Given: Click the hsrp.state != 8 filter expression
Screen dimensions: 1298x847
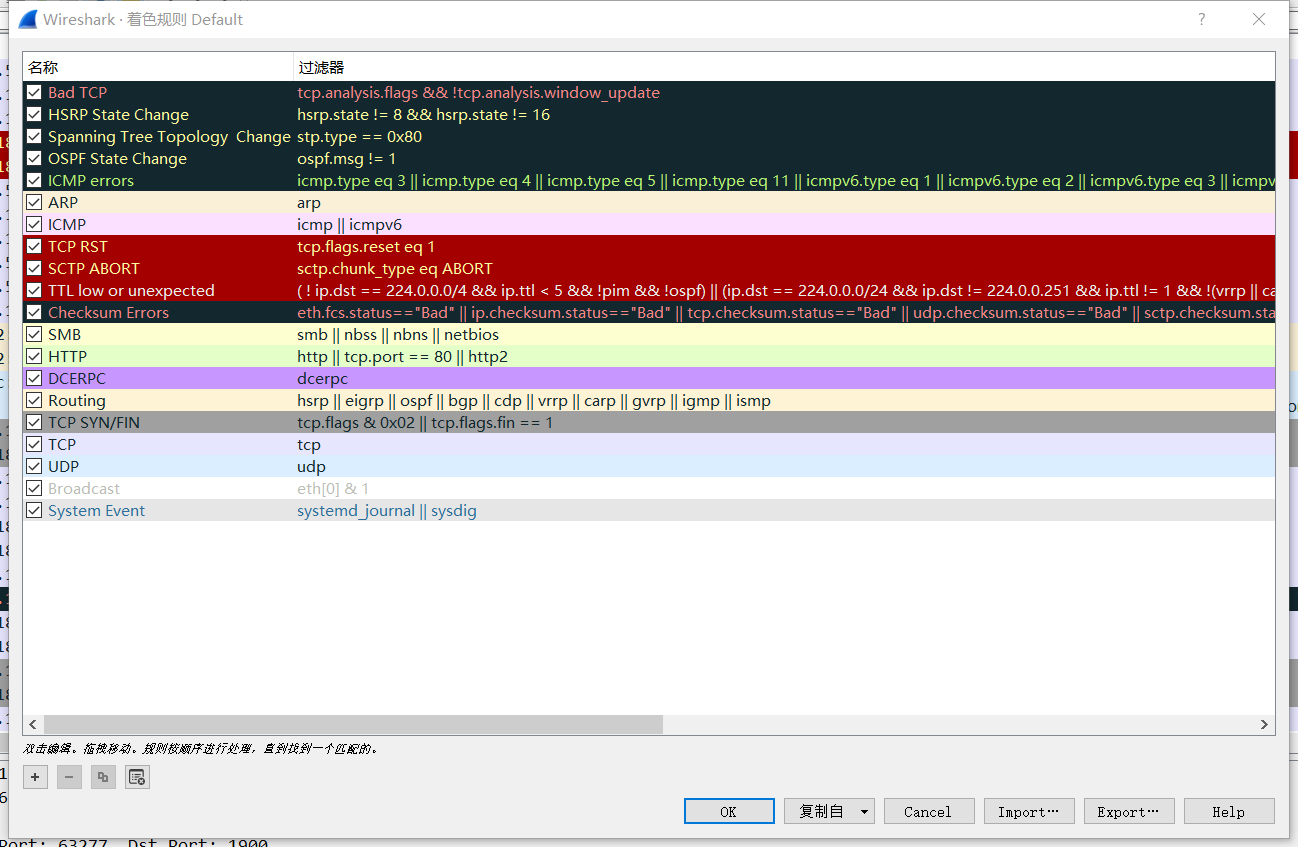Looking at the screenshot, I should (x=424, y=114).
